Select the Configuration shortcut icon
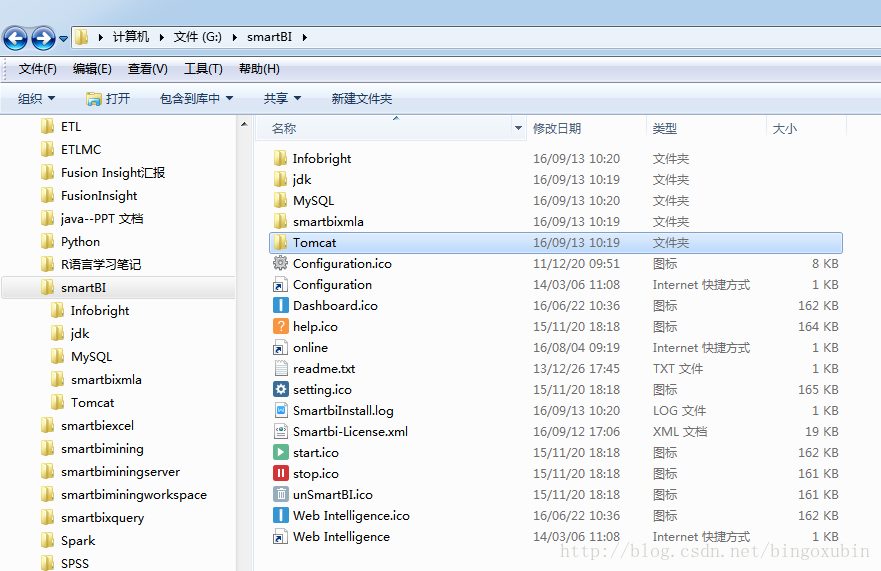881x571 pixels. 280,285
